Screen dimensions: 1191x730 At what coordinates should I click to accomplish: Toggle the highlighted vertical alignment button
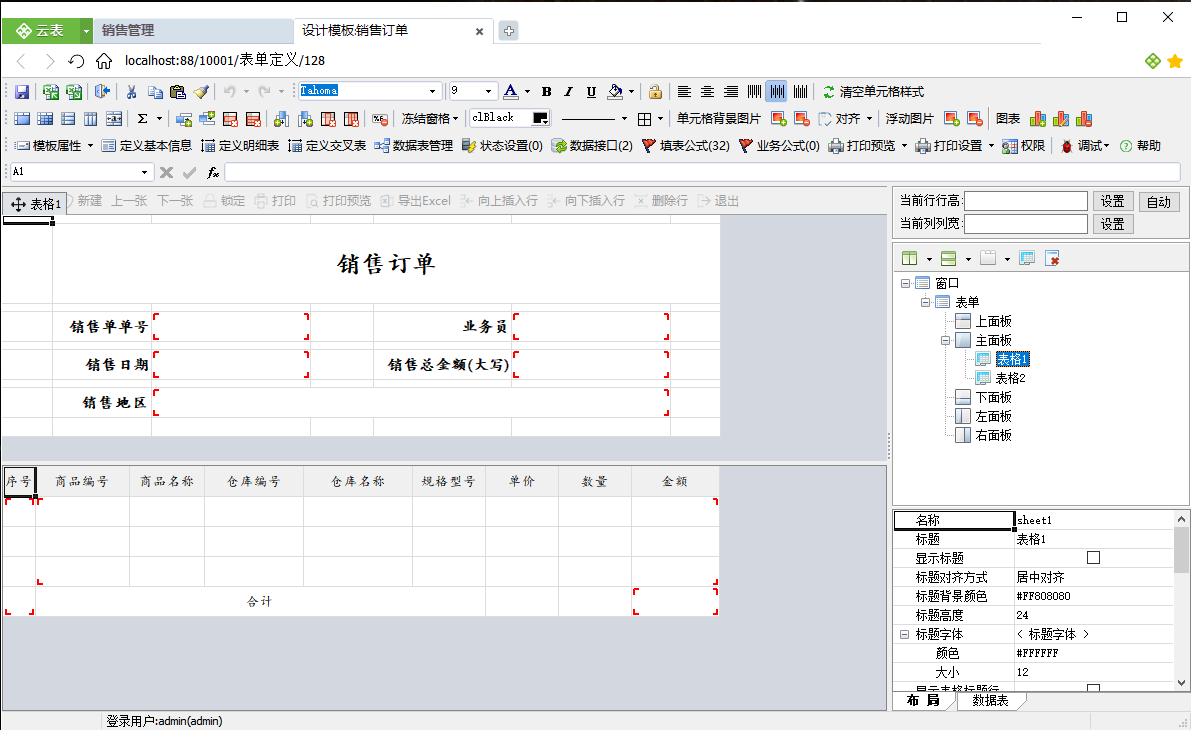[x=776, y=92]
